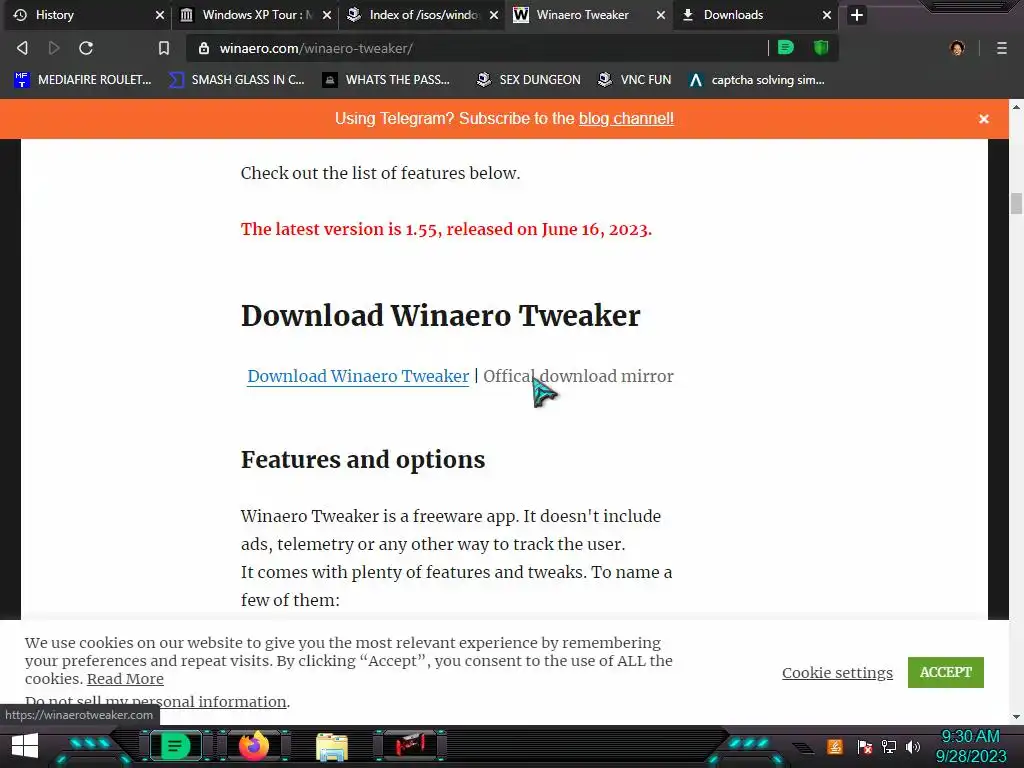Screen dimensions: 1024x768
Task: Click Do not sell my personal information
Action: (x=155, y=701)
